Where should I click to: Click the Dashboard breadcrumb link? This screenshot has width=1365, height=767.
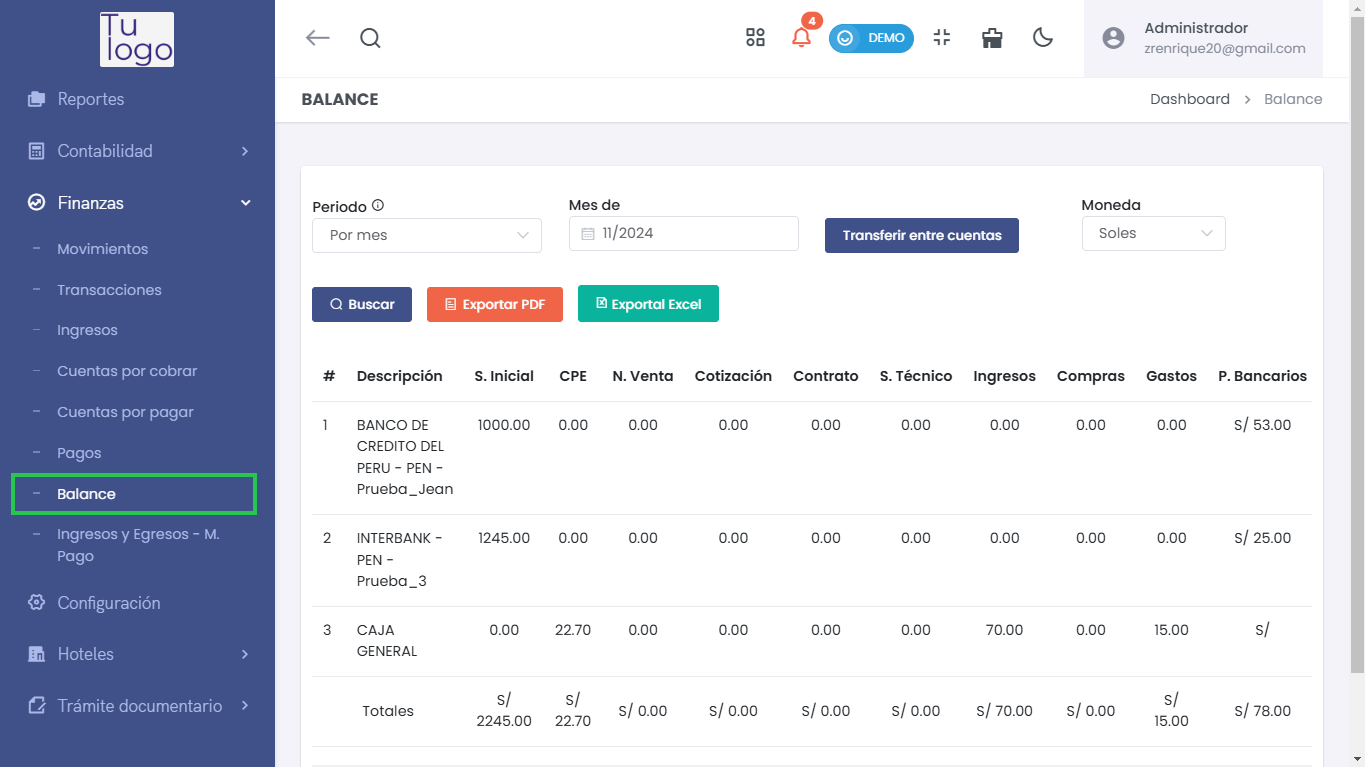pos(1189,99)
